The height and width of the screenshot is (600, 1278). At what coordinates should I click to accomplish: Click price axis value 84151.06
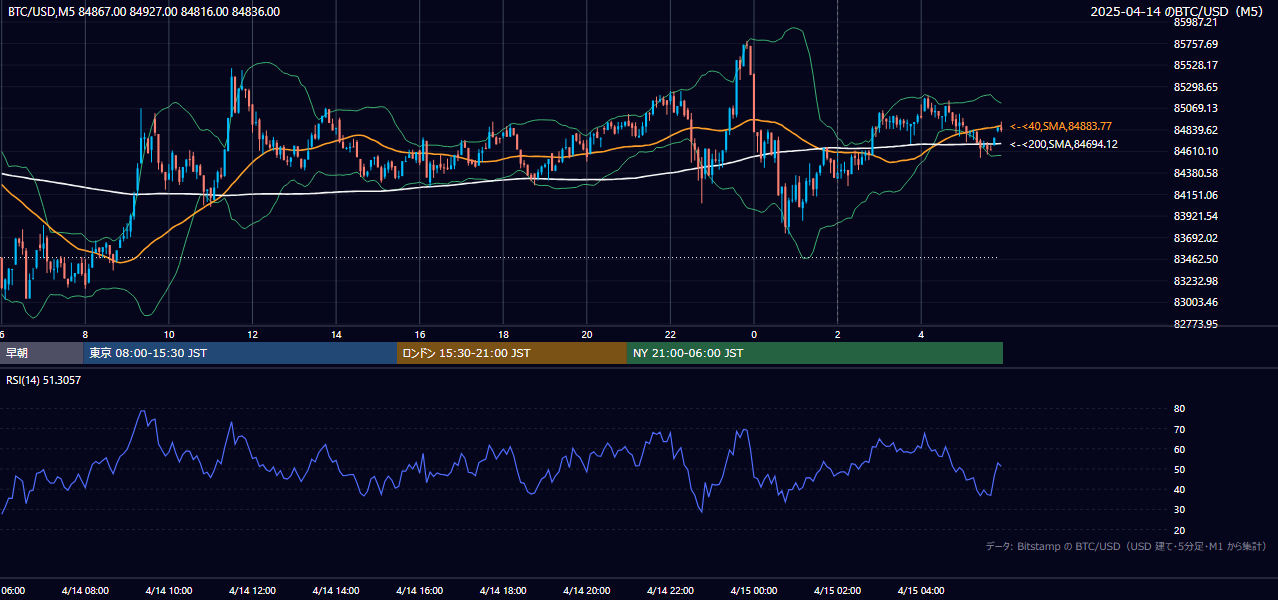(1195, 195)
